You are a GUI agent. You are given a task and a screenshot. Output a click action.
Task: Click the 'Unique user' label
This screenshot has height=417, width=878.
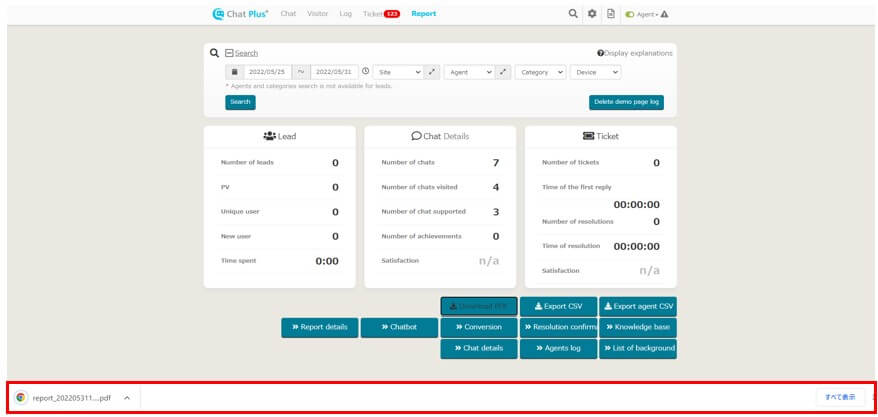(240, 212)
